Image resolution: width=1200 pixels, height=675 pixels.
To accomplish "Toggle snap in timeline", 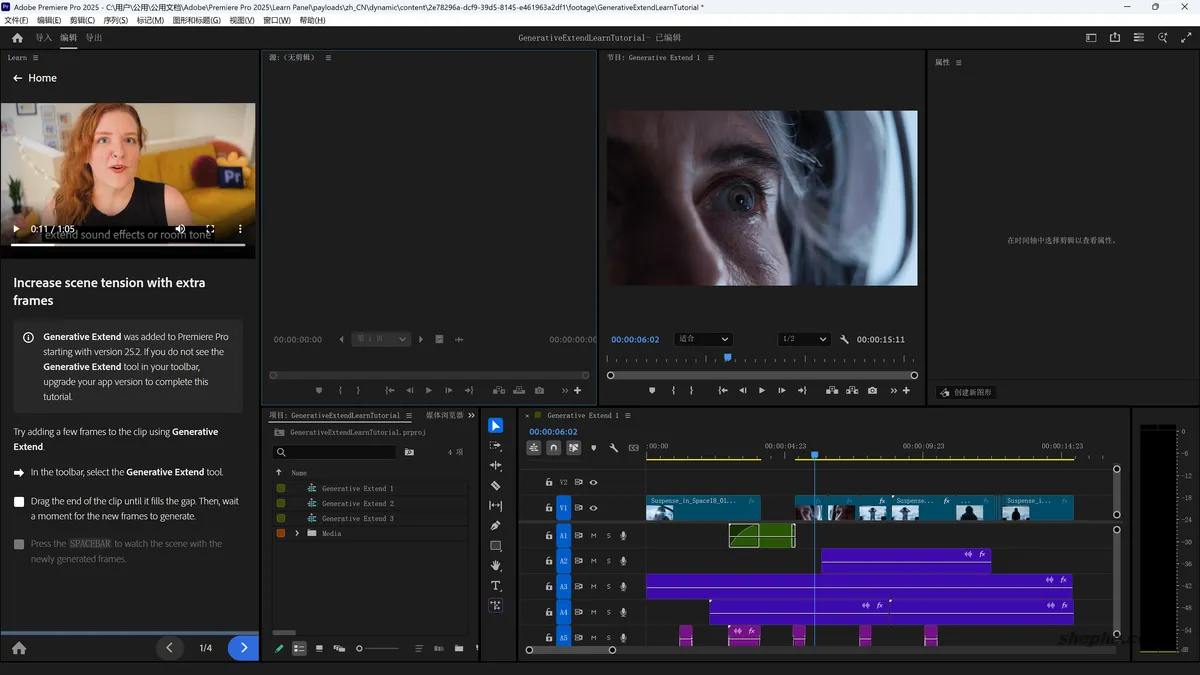I will pyautogui.click(x=554, y=448).
